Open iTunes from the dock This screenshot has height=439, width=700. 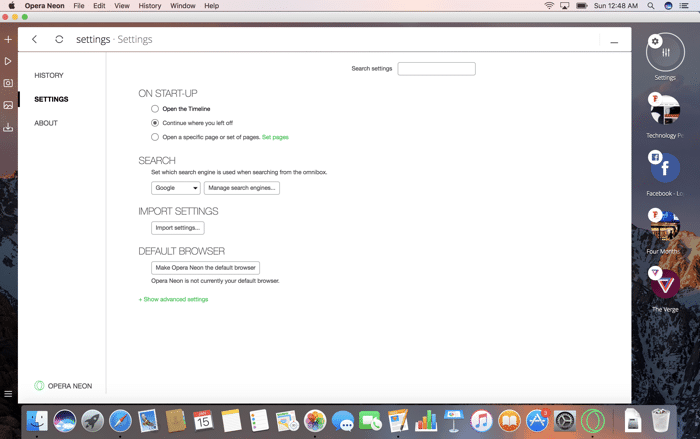(x=481, y=421)
